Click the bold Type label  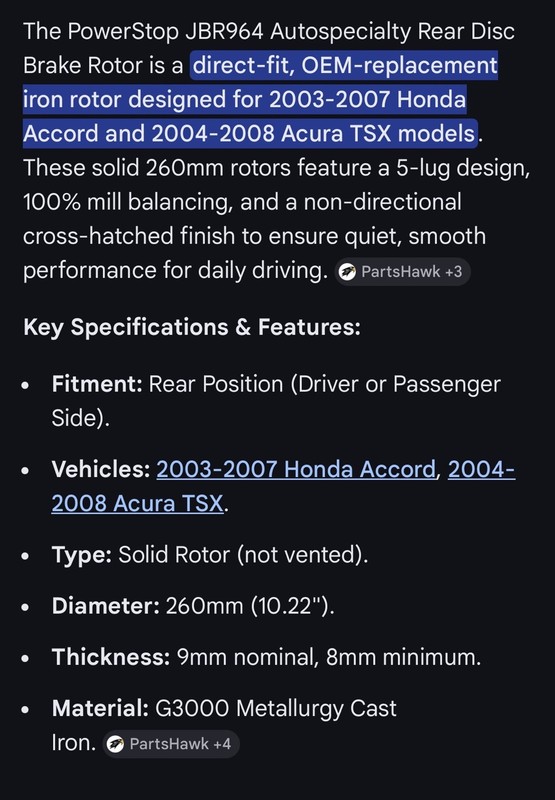tap(82, 555)
